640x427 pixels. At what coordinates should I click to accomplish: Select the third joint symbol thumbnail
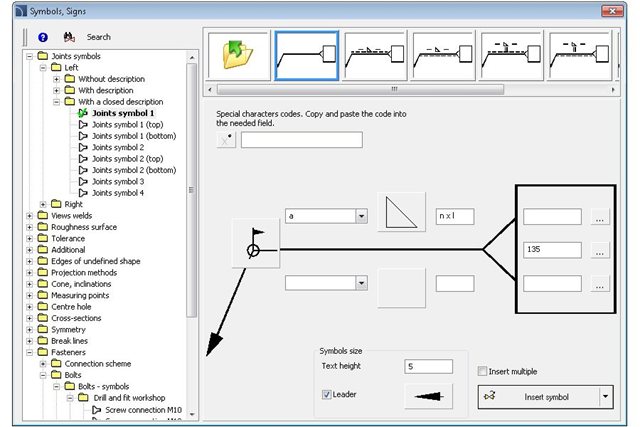point(375,56)
